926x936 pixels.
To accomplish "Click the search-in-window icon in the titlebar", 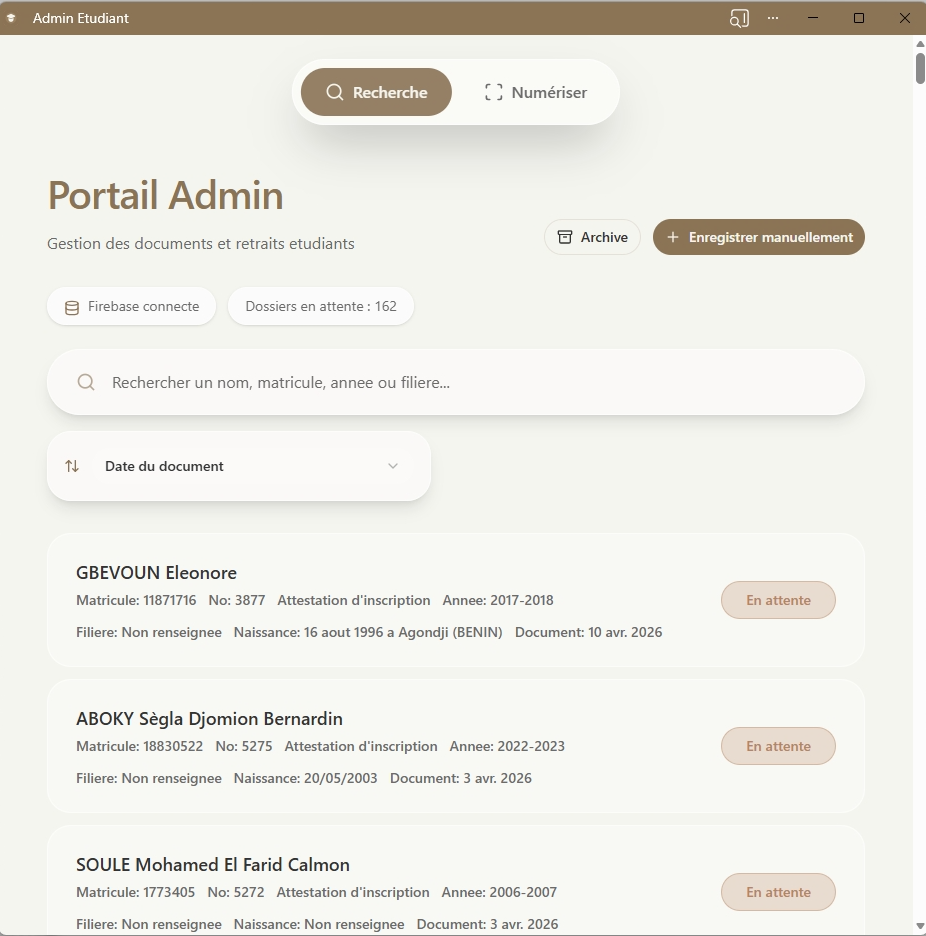I will coord(738,17).
